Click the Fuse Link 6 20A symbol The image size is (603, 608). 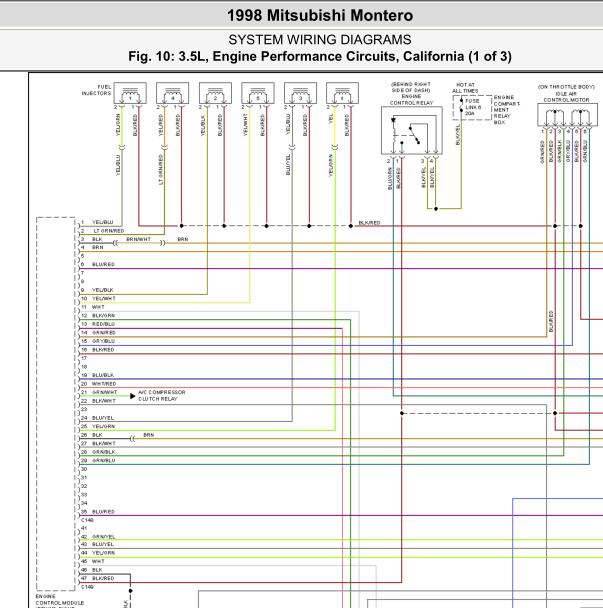pos(472,107)
